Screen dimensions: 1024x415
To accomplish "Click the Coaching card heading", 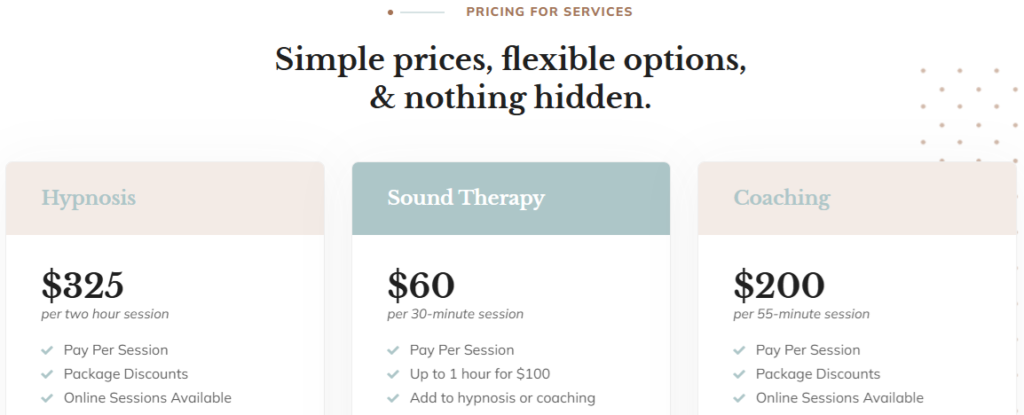I will [782, 197].
